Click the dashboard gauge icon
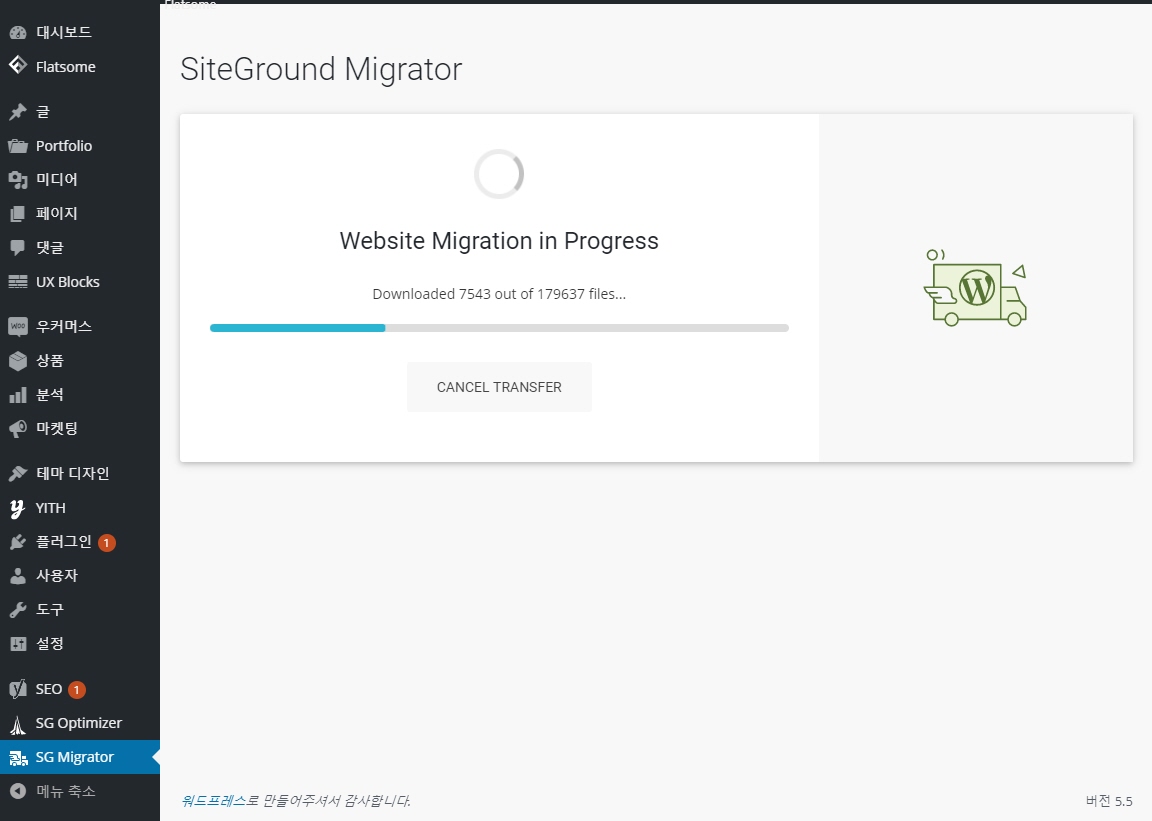This screenshot has width=1152, height=821. click(18, 32)
